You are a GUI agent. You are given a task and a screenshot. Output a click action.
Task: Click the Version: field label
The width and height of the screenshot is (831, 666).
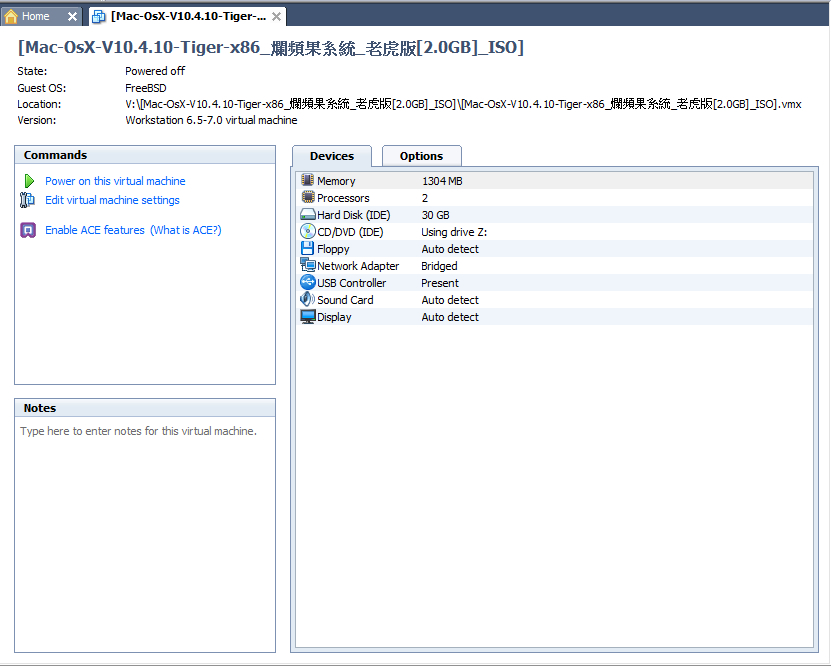(37, 120)
